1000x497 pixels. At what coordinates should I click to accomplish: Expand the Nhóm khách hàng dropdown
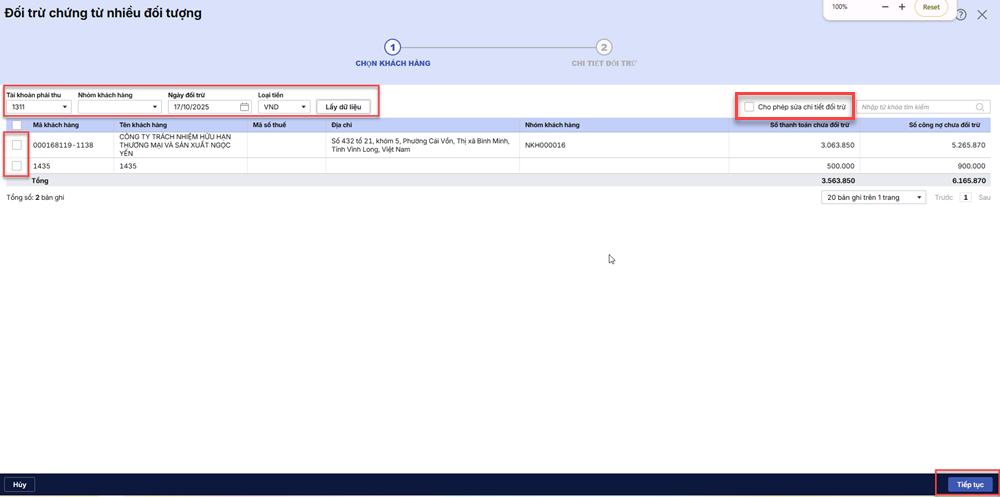[x=119, y=107]
